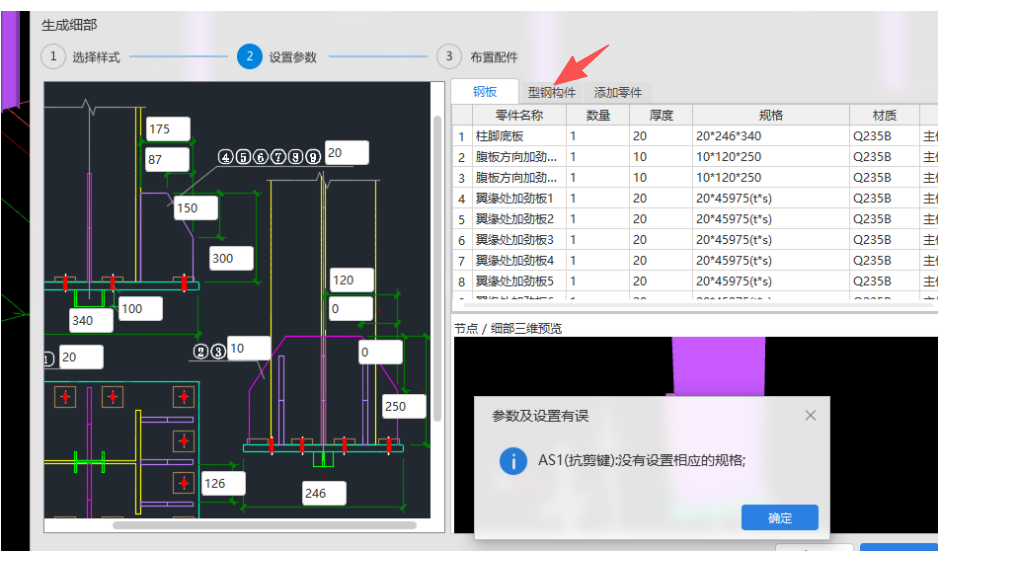Image resolution: width=1011 pixels, height=561 pixels.
Task: Select the 翼缘处加劲板1 row
Action: [x=695, y=198]
